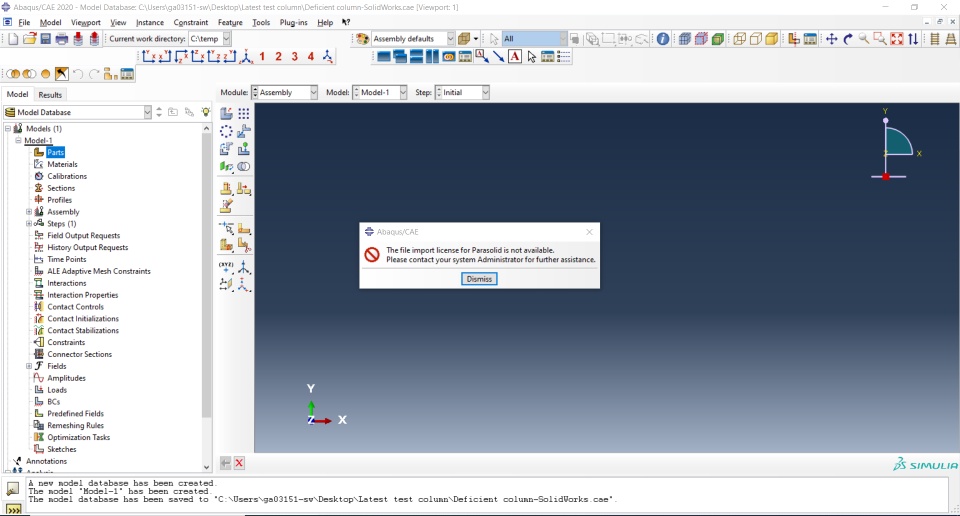
Task: Click the create datum point XYZ icon
Action: click(x=227, y=267)
